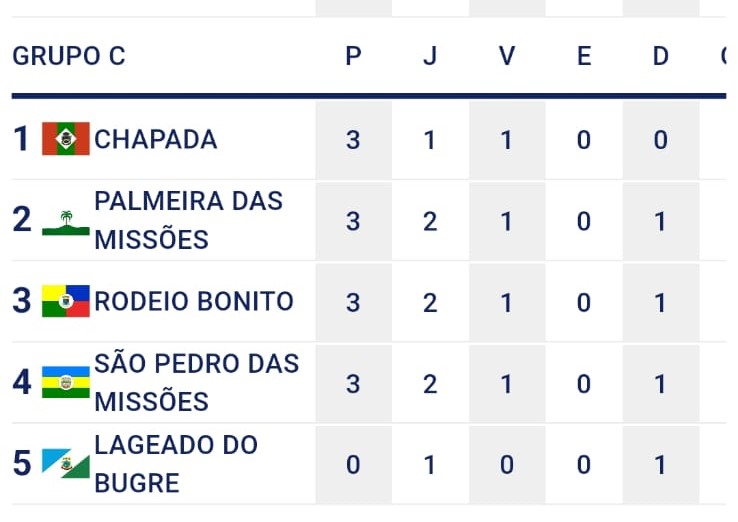Click the Grupo C header label
The image size is (738, 522).
tap(69, 56)
